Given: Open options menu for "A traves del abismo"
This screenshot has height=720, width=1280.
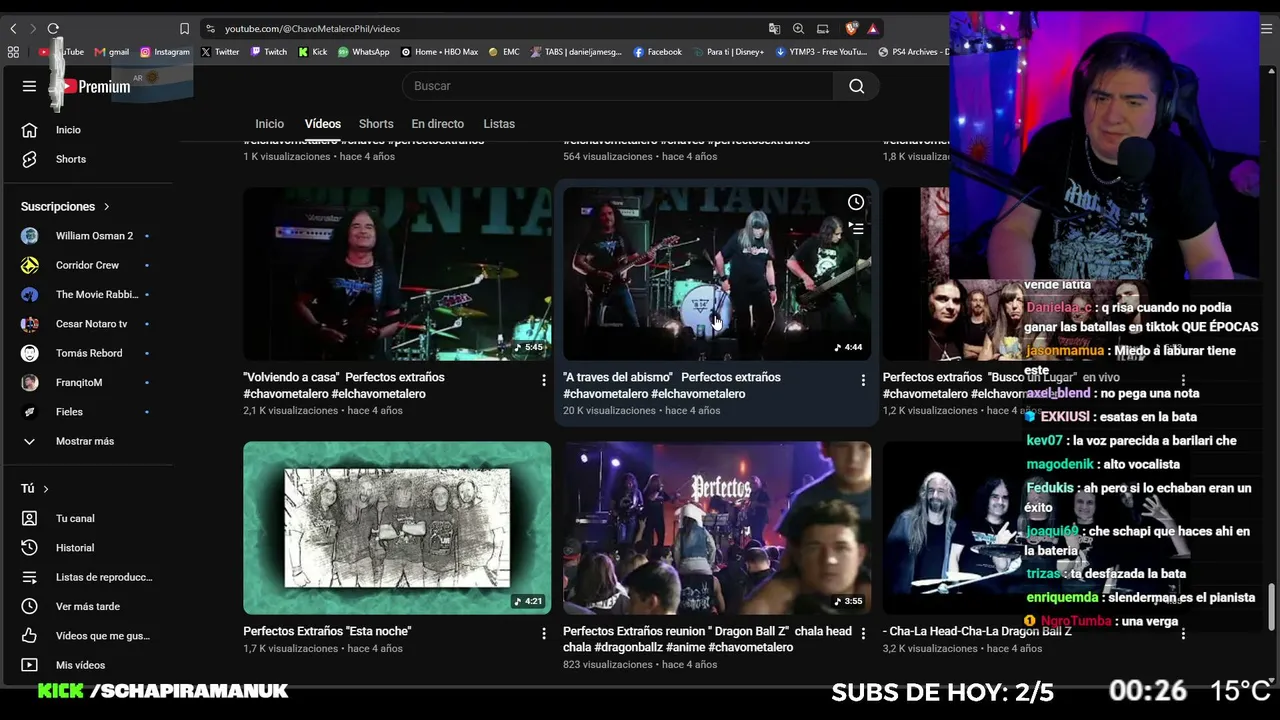Looking at the screenshot, I should click(863, 380).
